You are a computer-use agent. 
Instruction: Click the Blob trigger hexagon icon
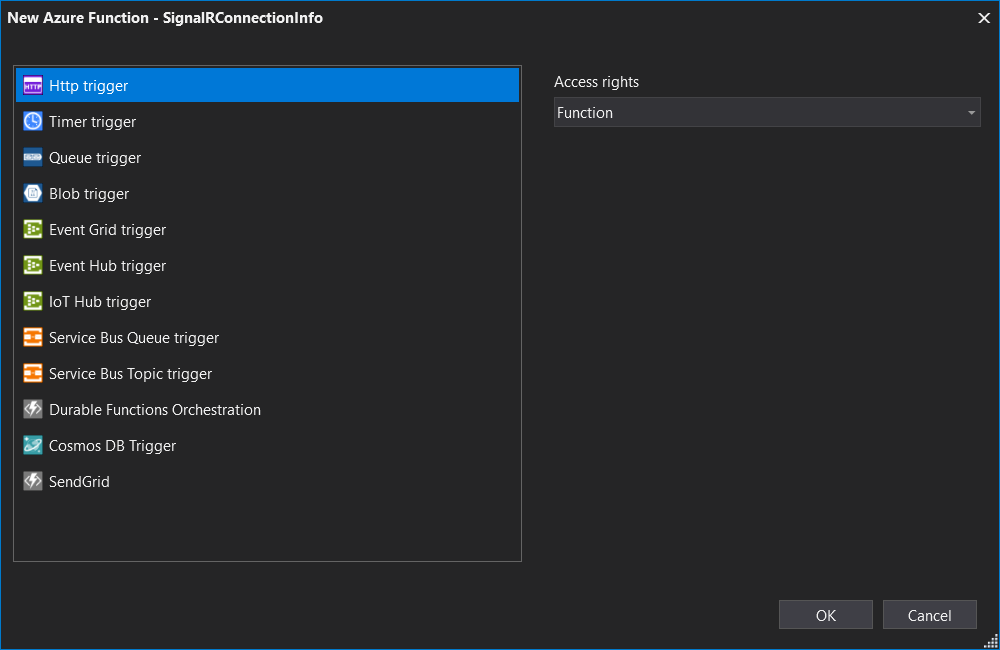coord(33,193)
